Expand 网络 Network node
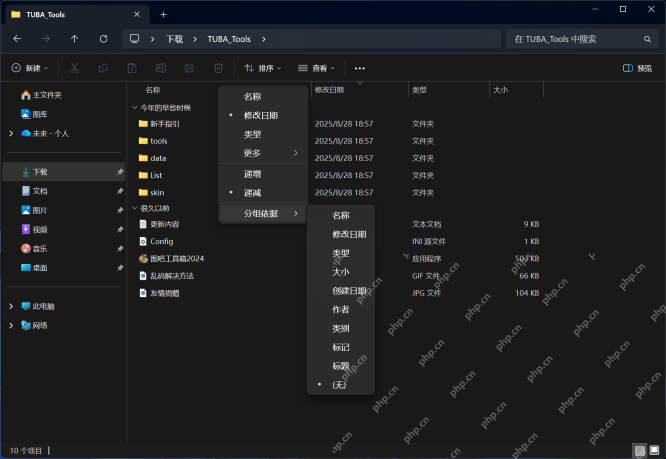Image resolution: width=666 pixels, height=459 pixels. [11, 326]
